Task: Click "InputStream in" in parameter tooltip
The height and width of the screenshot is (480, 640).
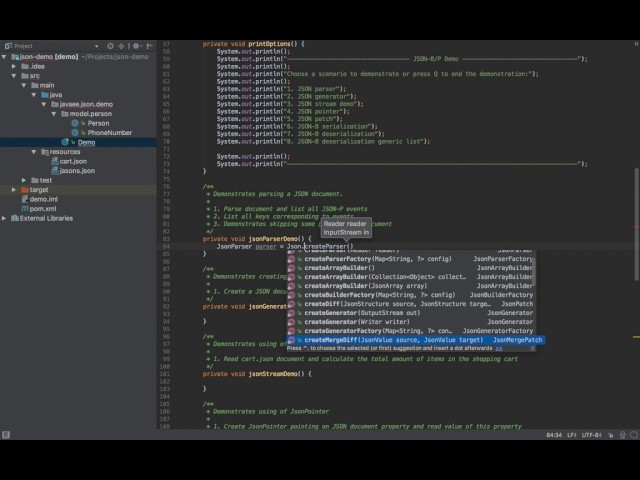Action: [346, 233]
